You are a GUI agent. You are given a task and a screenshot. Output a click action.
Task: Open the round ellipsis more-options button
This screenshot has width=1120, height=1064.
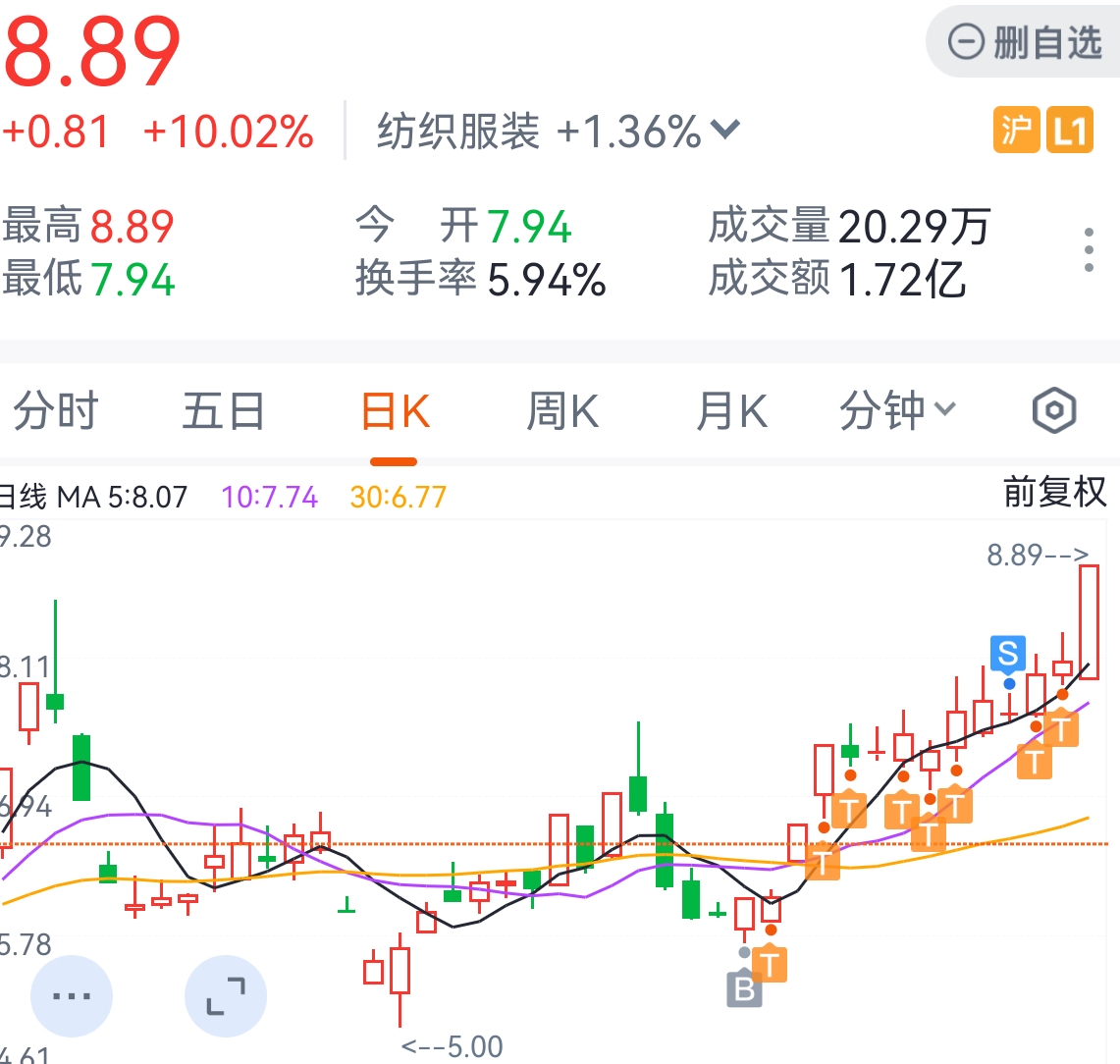(x=72, y=996)
